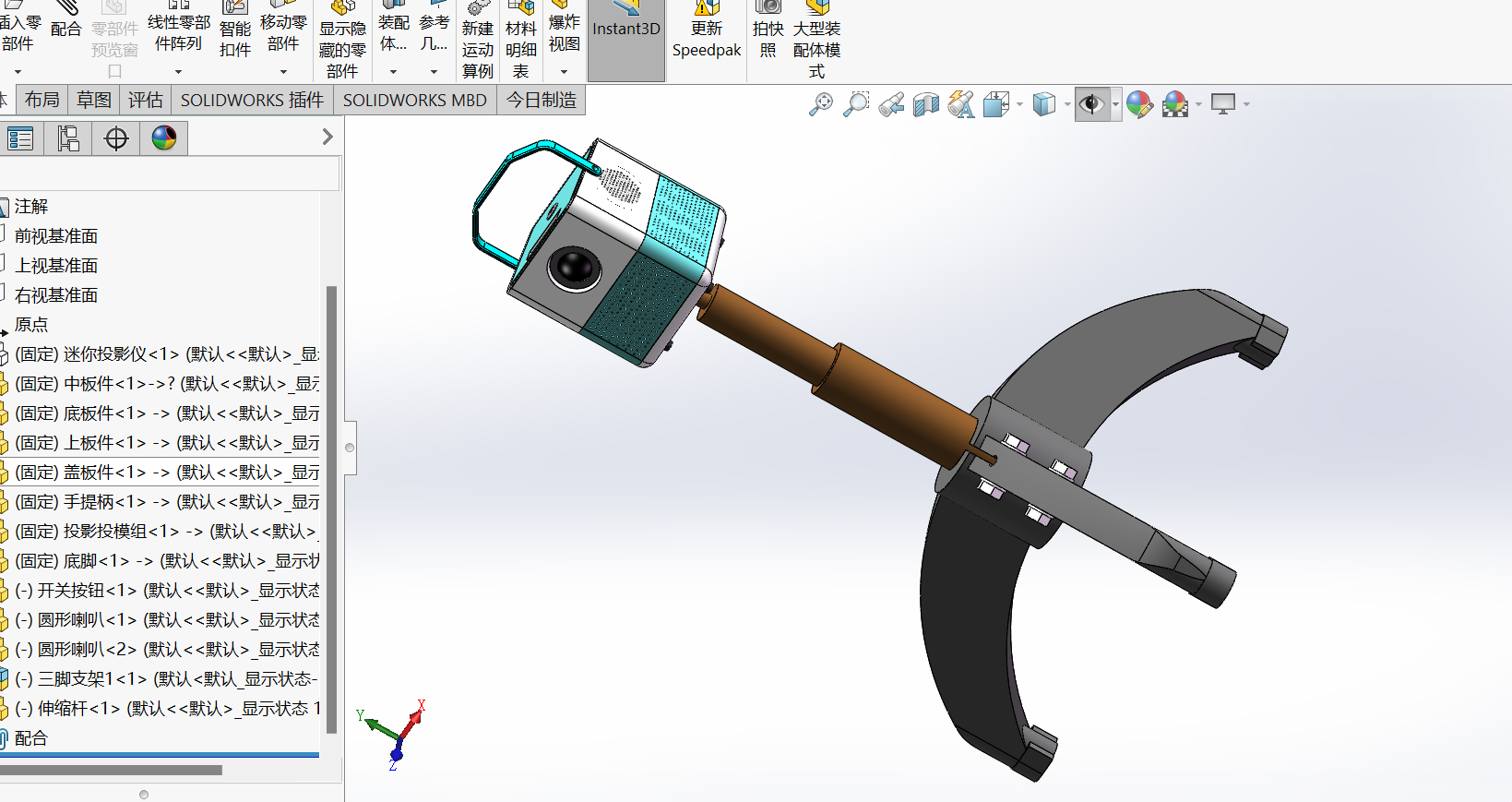Click 爆炸视图 button
The width and height of the screenshot is (1512, 802).
[565, 28]
